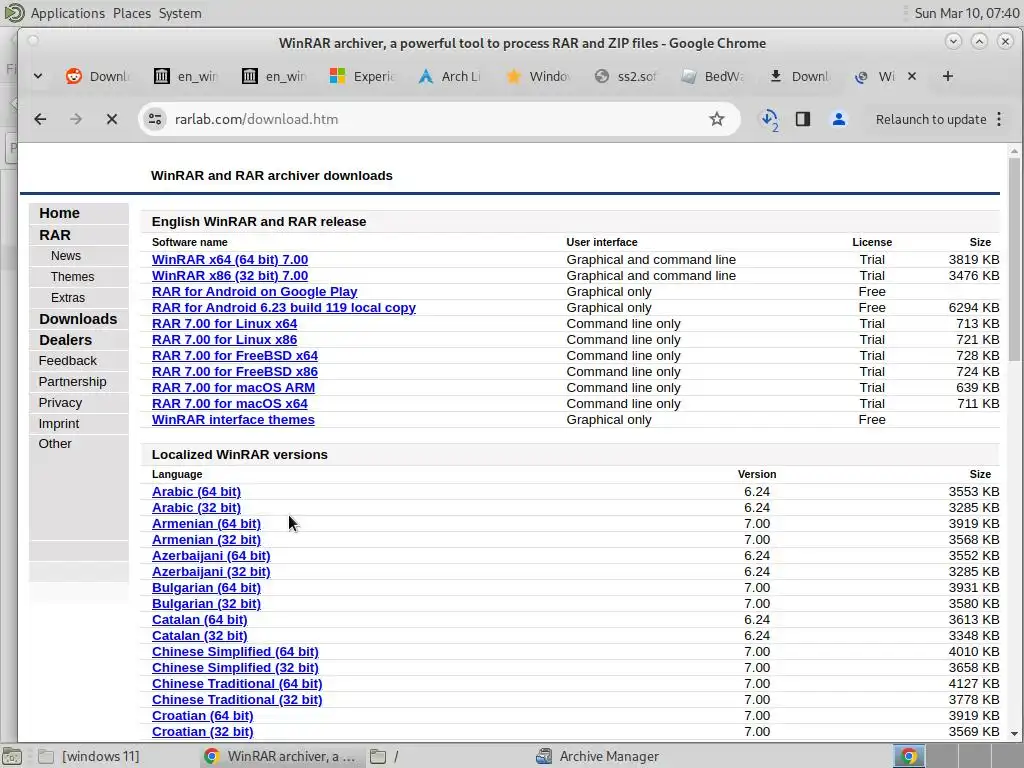Download Catalan (32 bit) version
This screenshot has width=1024, height=768.
point(200,635)
